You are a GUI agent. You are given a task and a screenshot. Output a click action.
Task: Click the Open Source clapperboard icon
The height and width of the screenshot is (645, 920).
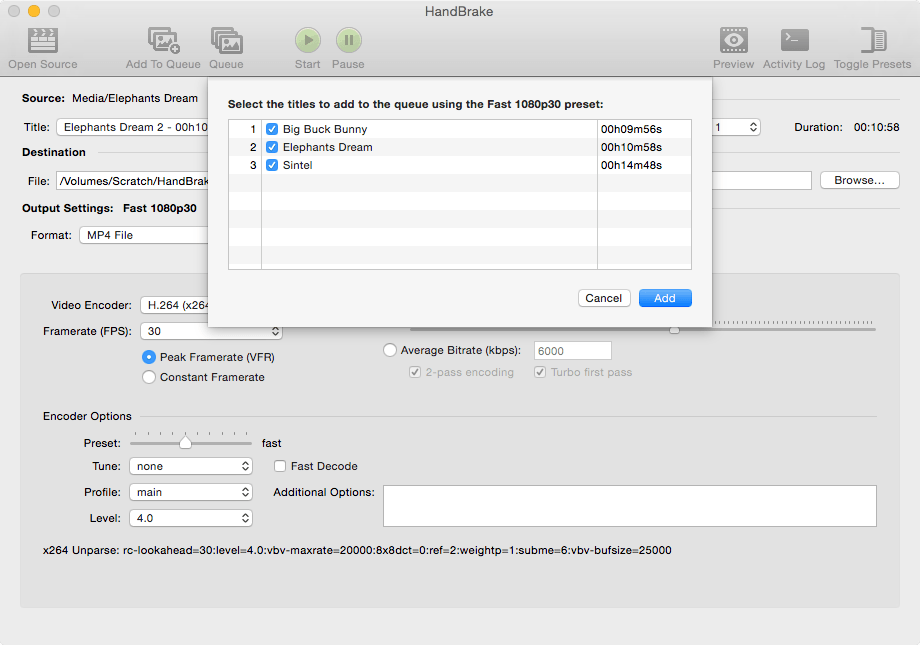42,40
